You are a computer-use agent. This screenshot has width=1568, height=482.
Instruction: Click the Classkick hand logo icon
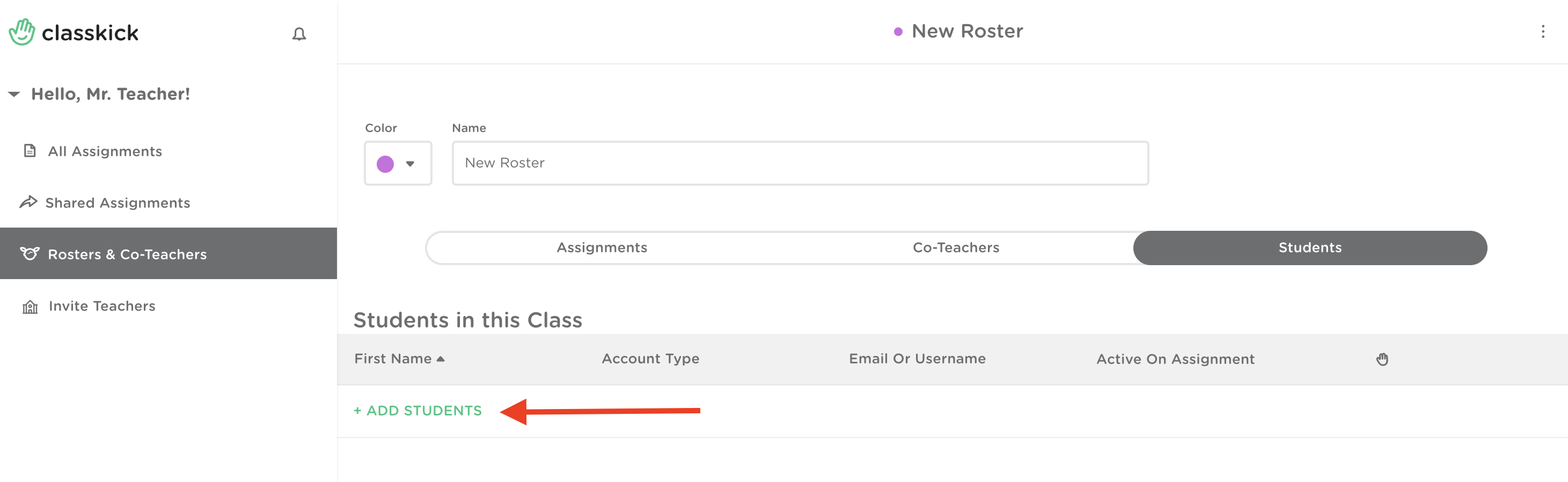tap(22, 32)
